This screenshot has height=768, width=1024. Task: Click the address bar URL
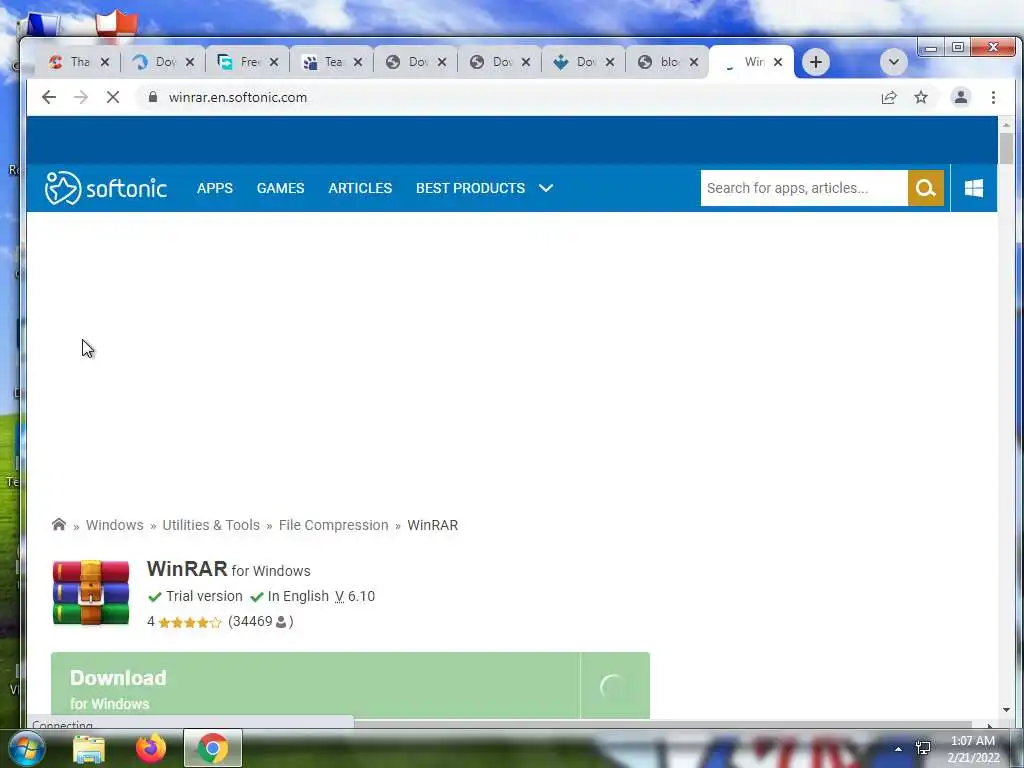tap(238, 97)
